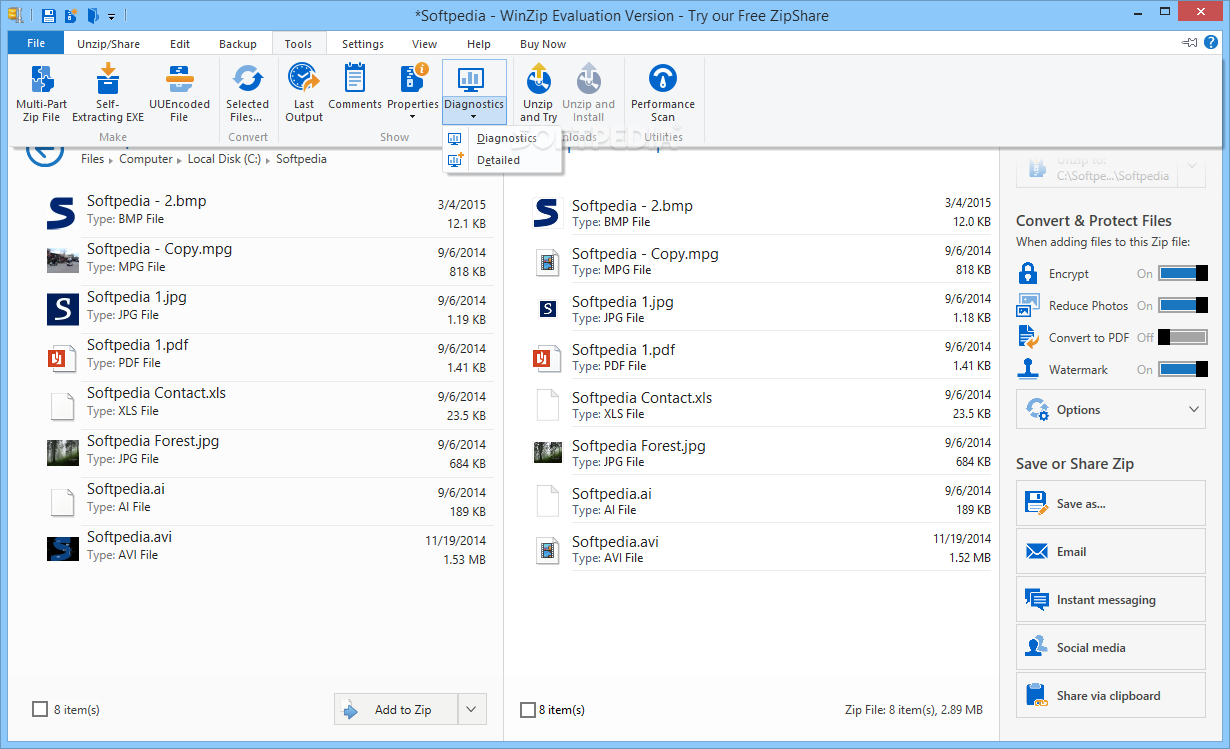This screenshot has width=1230, height=749.
Task: Click the Local Disk (C:) breadcrumb
Action: pos(224,159)
